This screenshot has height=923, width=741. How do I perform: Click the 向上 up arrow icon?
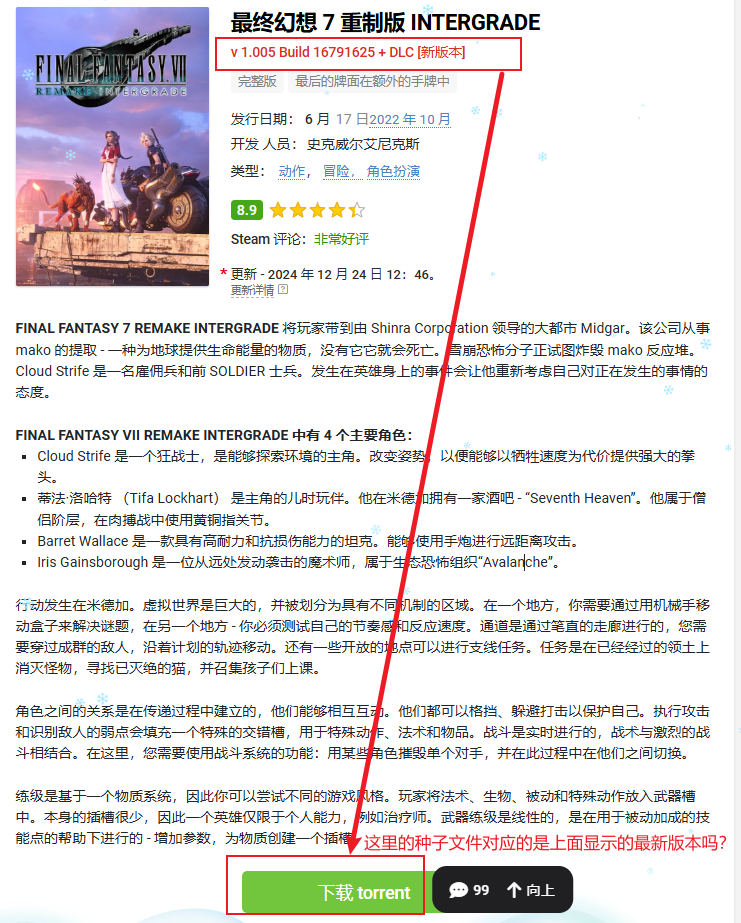click(x=514, y=890)
